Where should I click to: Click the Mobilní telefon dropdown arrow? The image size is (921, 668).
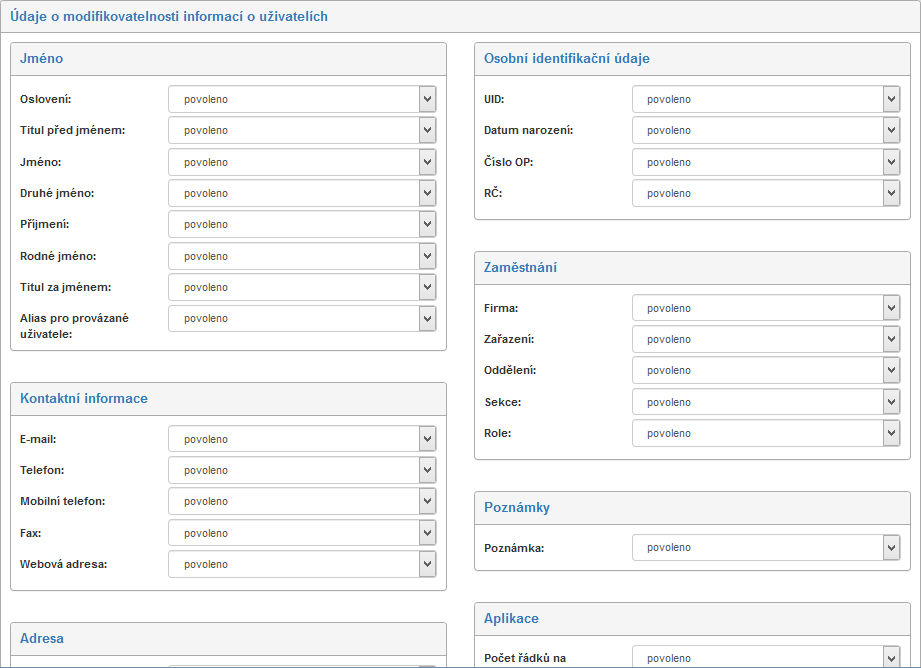click(x=427, y=501)
